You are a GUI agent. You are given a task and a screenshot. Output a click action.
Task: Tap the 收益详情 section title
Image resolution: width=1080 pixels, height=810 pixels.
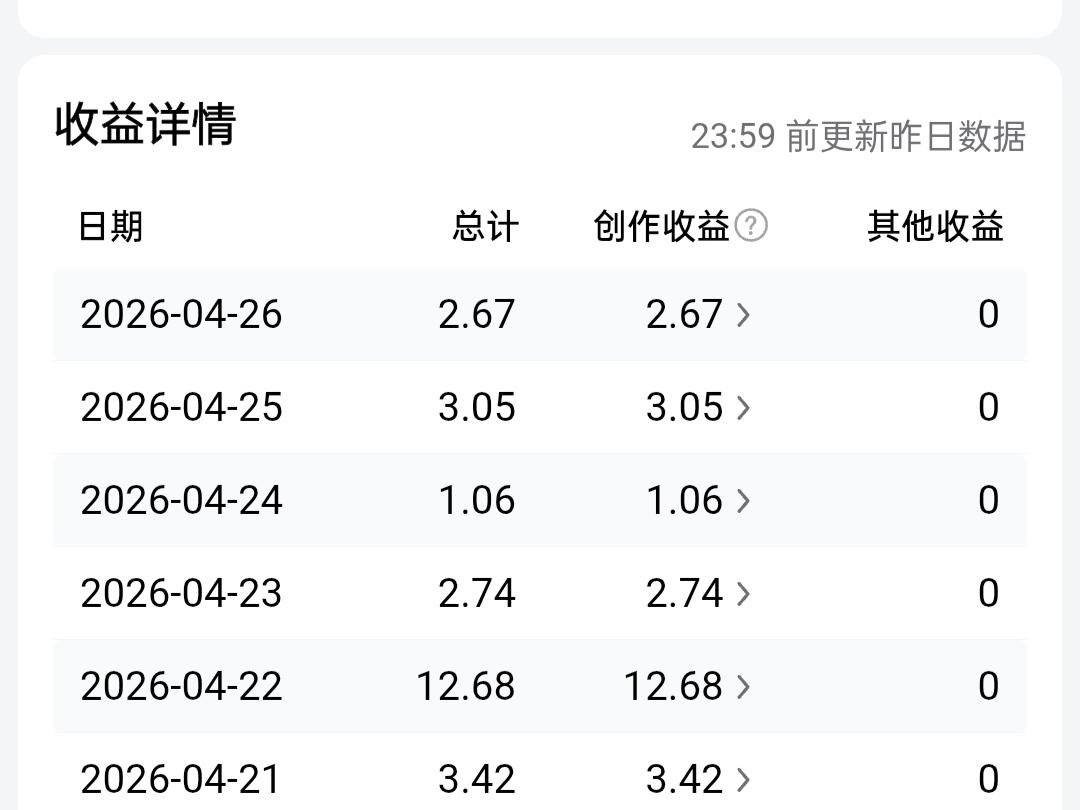[146, 124]
